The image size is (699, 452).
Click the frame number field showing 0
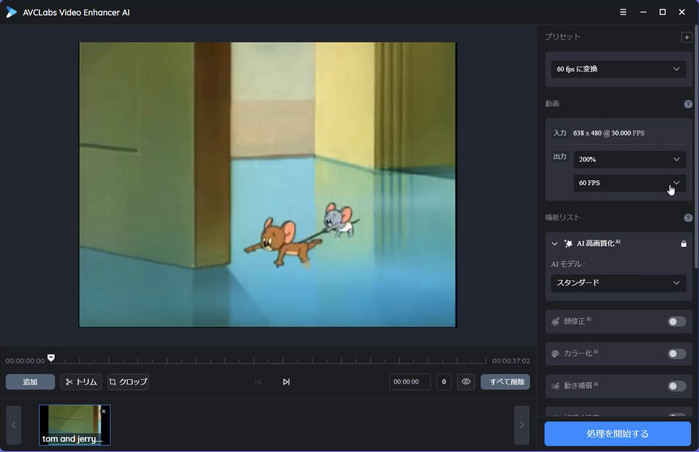(444, 382)
